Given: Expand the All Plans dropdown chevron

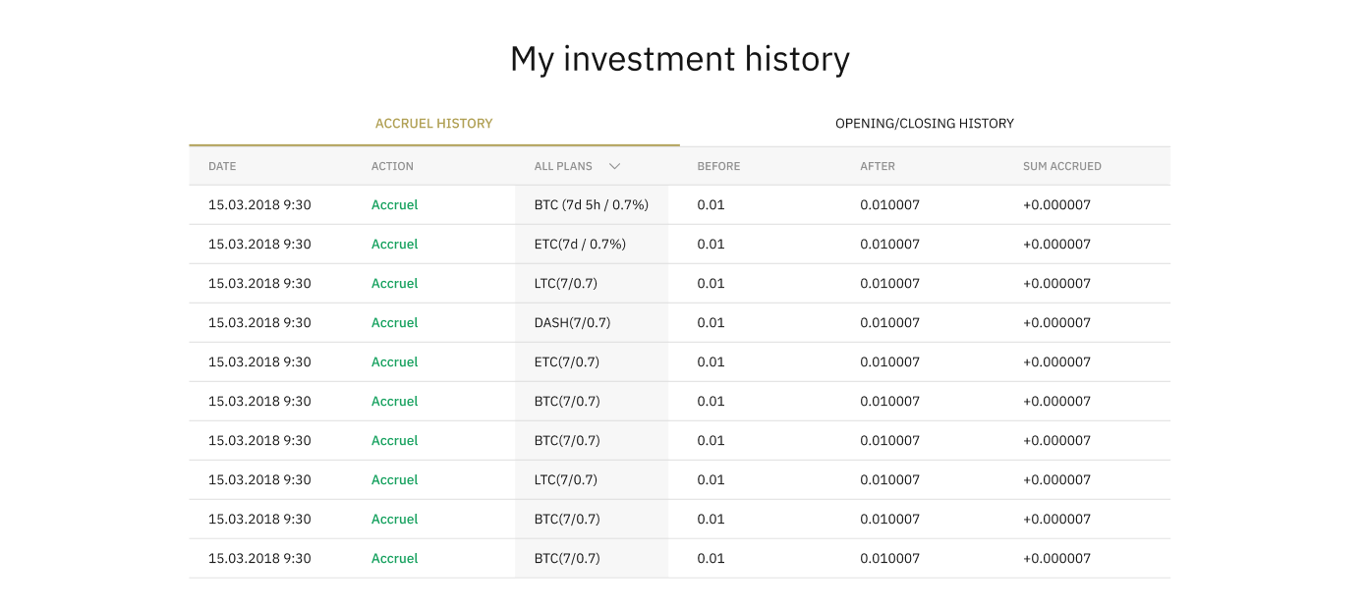Looking at the screenshot, I should click(x=614, y=167).
